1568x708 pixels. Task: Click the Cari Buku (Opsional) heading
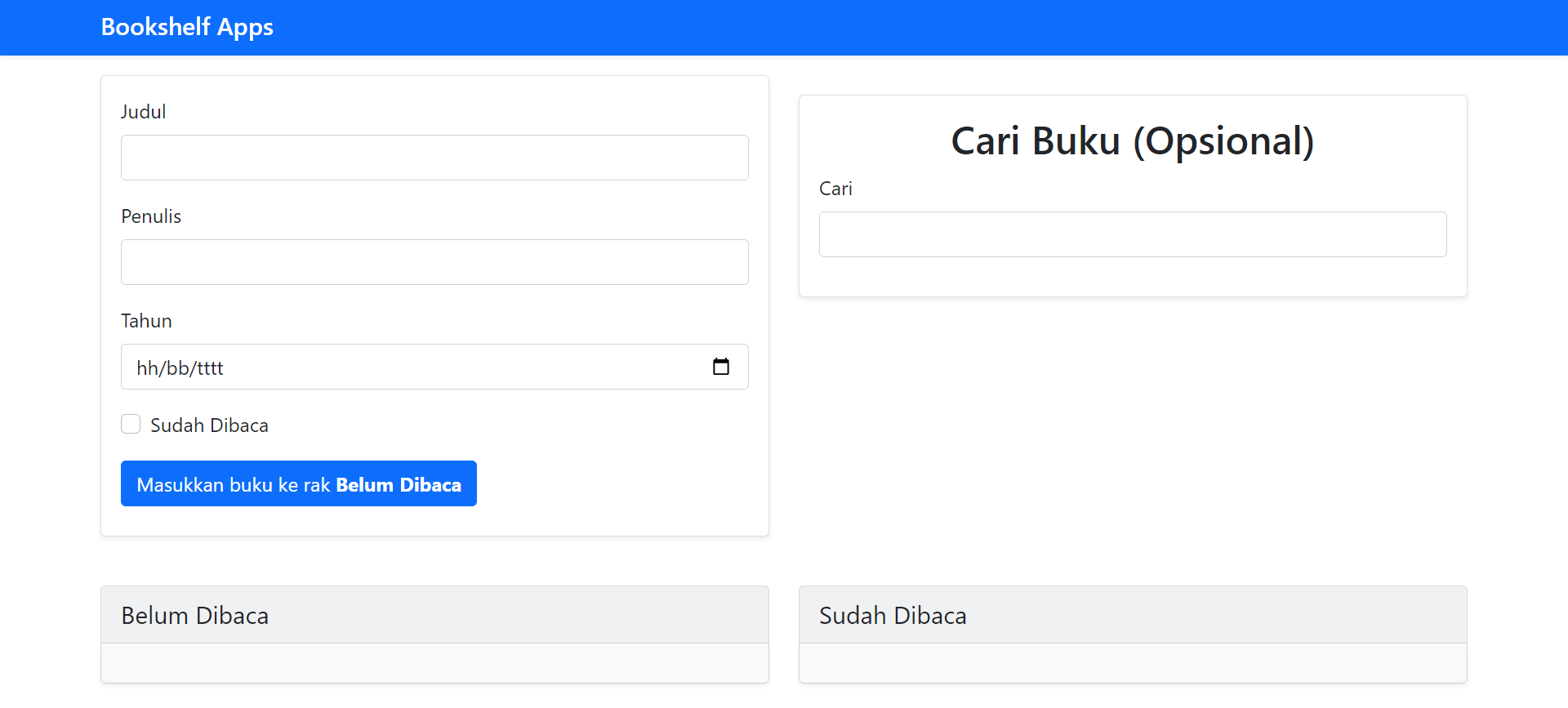click(1132, 141)
